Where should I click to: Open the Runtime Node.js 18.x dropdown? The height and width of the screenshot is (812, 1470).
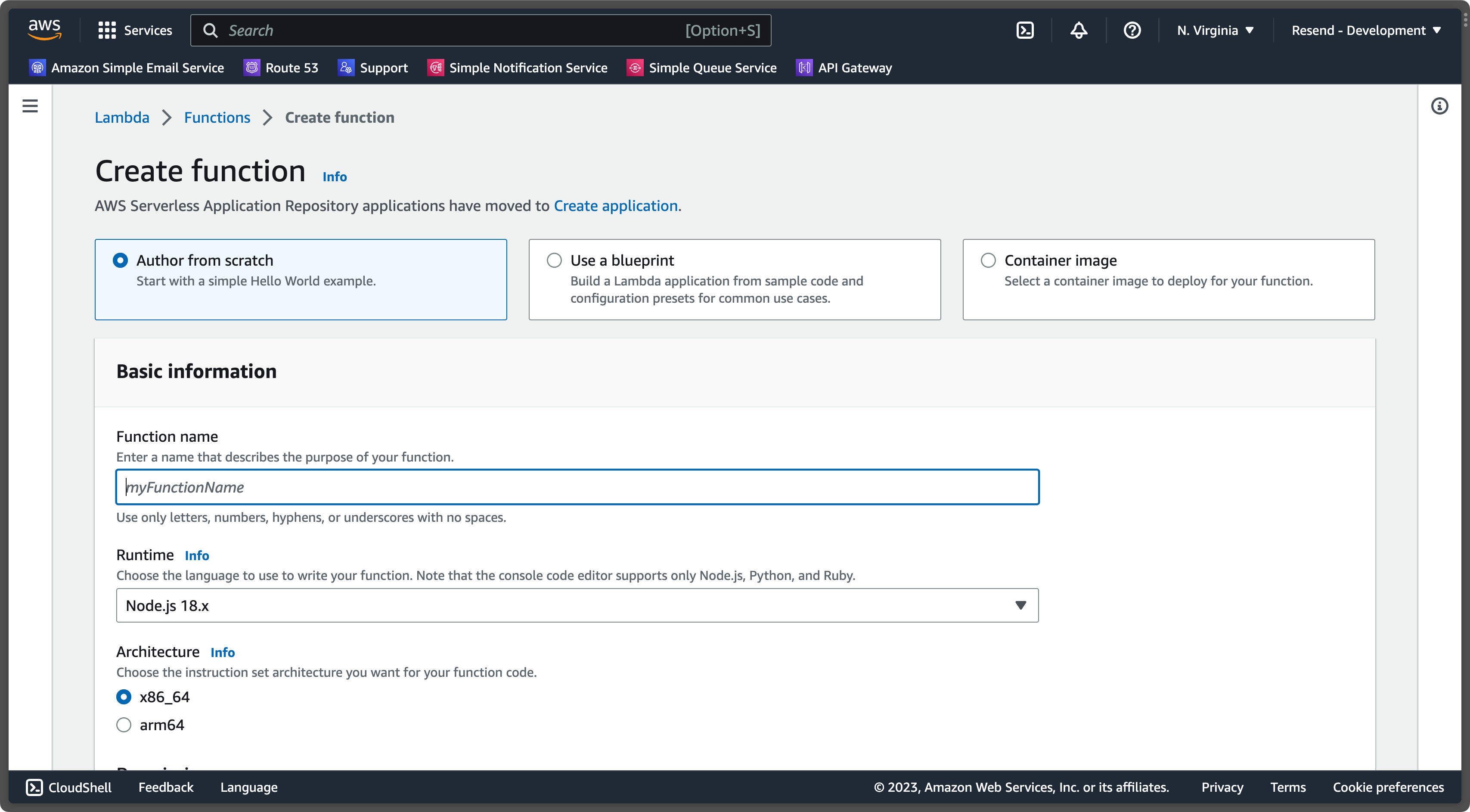[x=577, y=605]
